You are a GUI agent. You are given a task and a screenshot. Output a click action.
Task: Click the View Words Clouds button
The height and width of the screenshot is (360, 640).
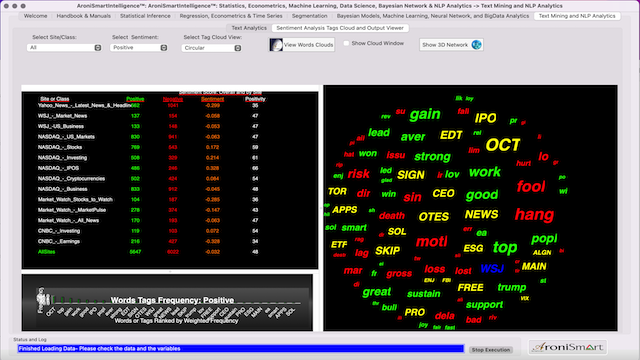pos(302,45)
